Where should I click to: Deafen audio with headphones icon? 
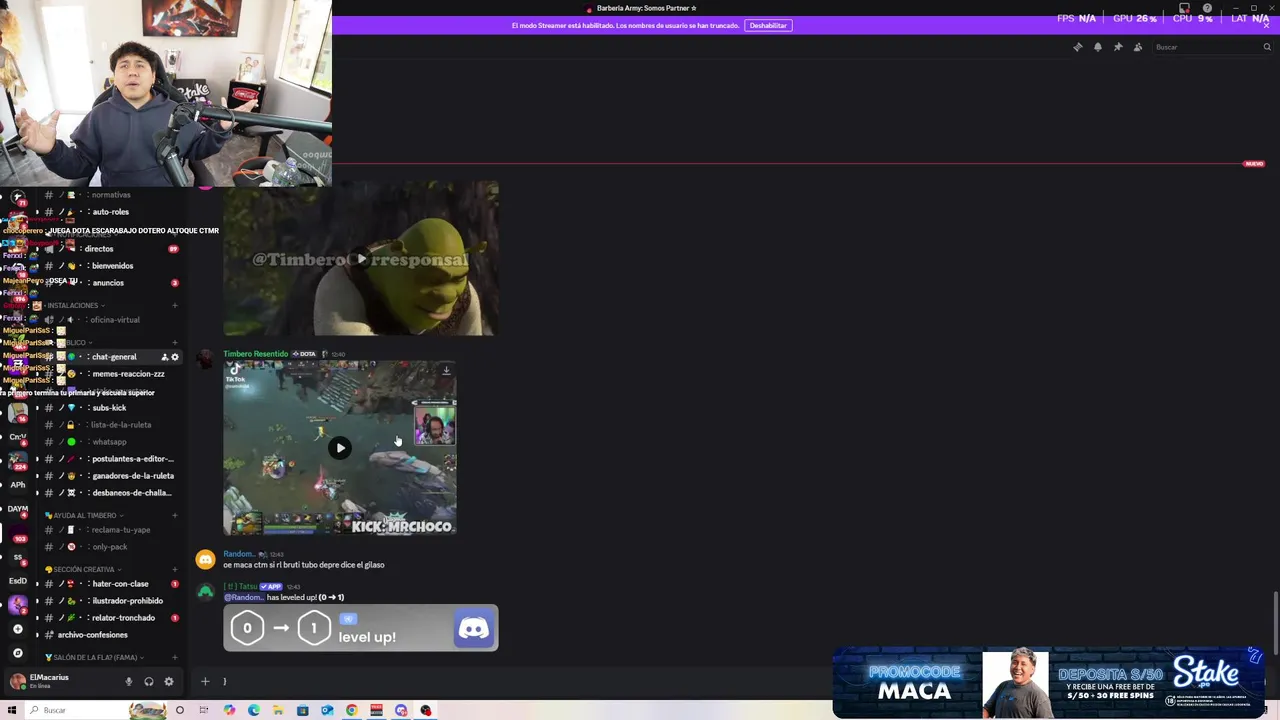coord(148,682)
